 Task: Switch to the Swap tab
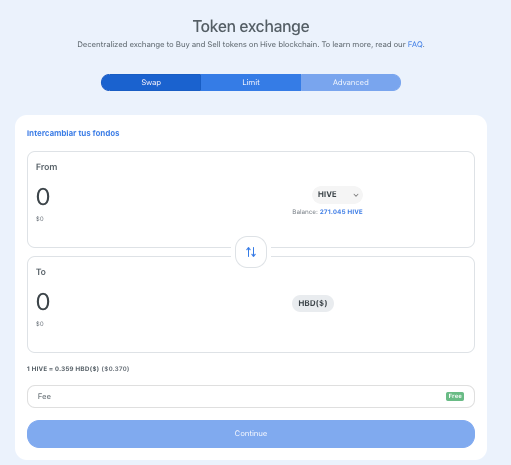151,82
